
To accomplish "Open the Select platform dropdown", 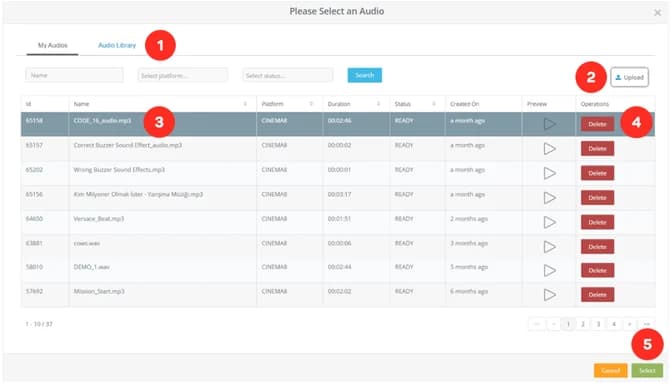I will (x=183, y=76).
